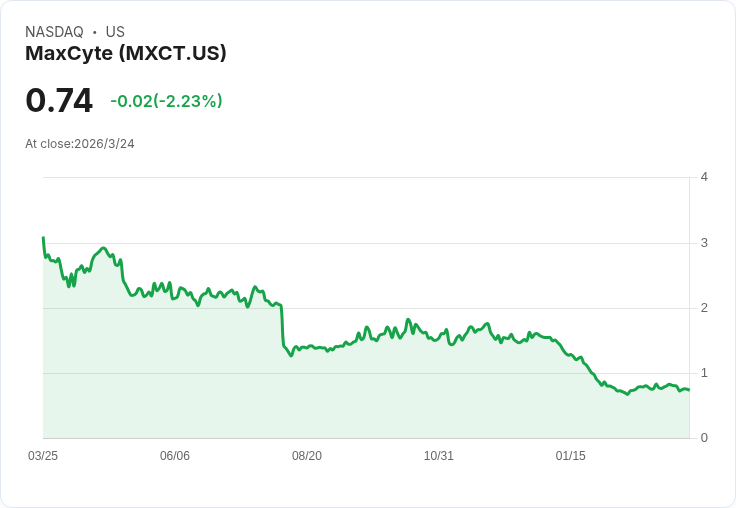Click the y-axis value 1
736x508 pixels.
coord(704,373)
